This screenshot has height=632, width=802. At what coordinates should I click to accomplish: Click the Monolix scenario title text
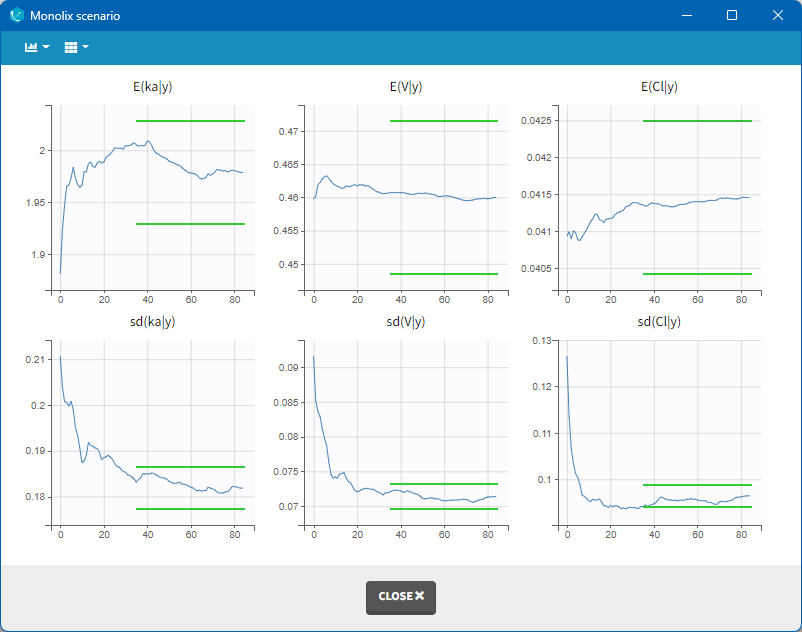75,16
